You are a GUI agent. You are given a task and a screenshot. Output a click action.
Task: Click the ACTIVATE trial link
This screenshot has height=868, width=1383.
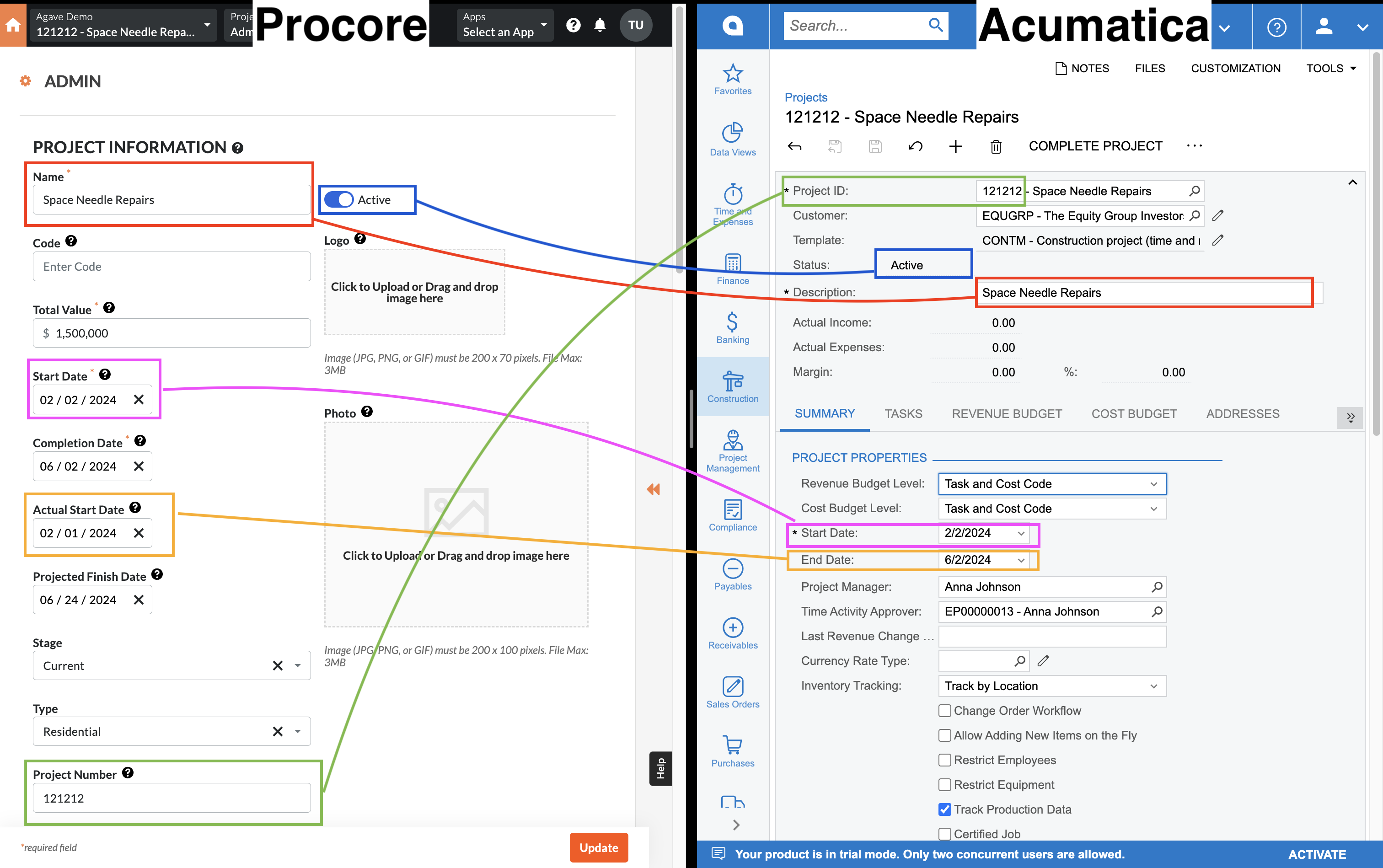point(1317,854)
